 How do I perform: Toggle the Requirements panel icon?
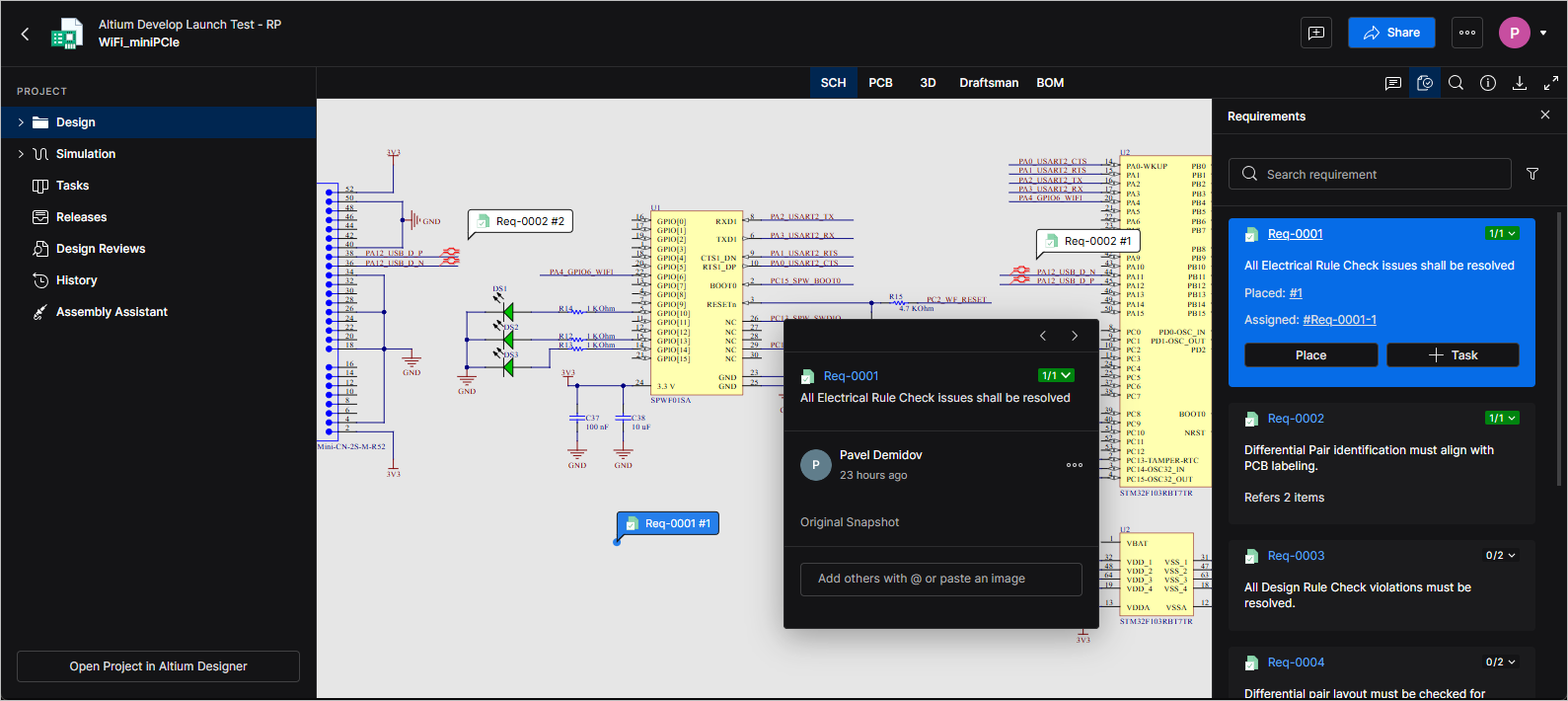click(x=1424, y=83)
